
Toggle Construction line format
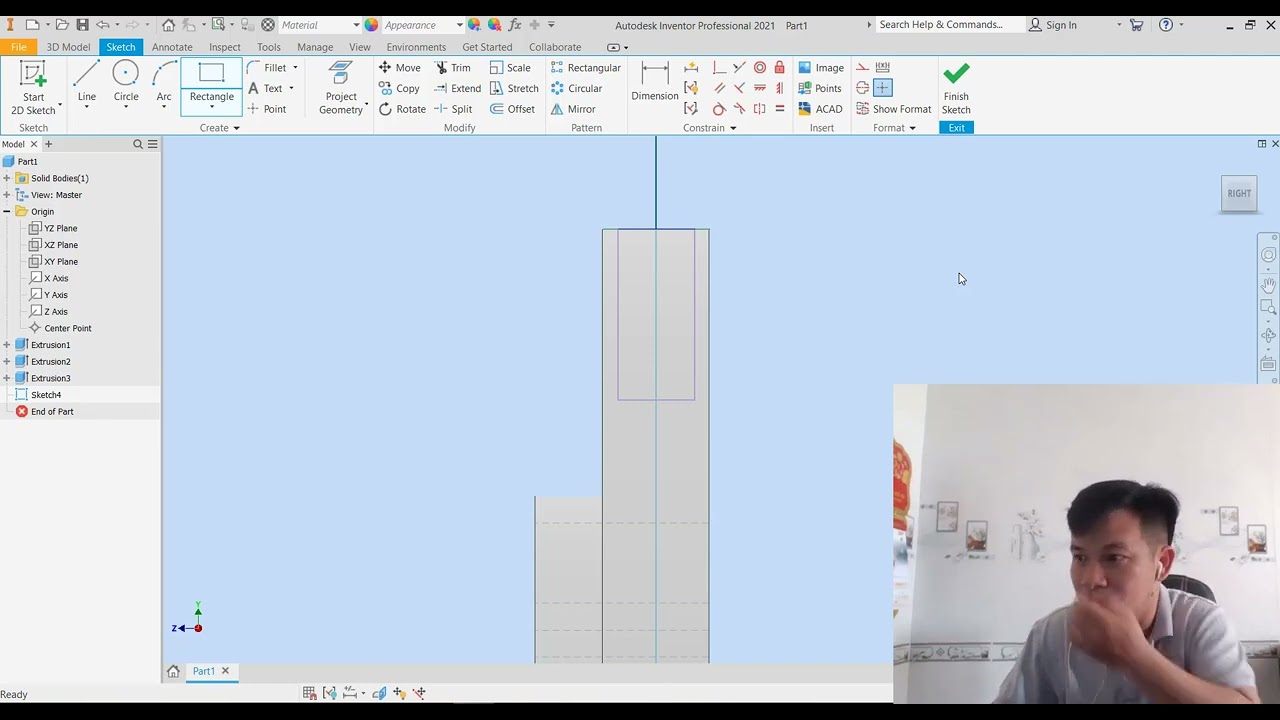[x=862, y=67]
